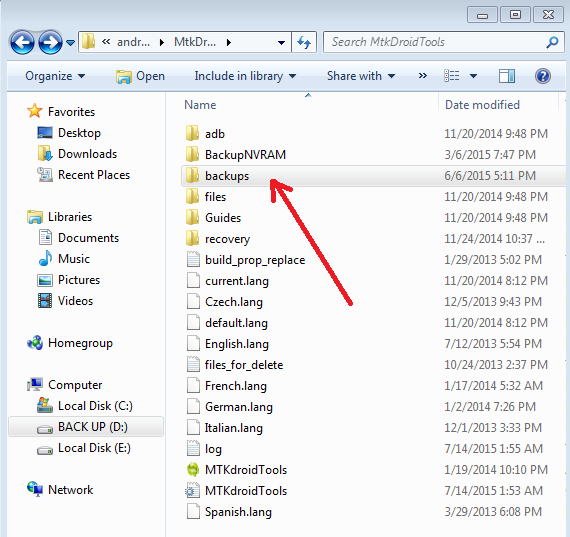Expand the arrow after andr... breadcrumb
The image size is (570, 537).
[x=162, y=43]
